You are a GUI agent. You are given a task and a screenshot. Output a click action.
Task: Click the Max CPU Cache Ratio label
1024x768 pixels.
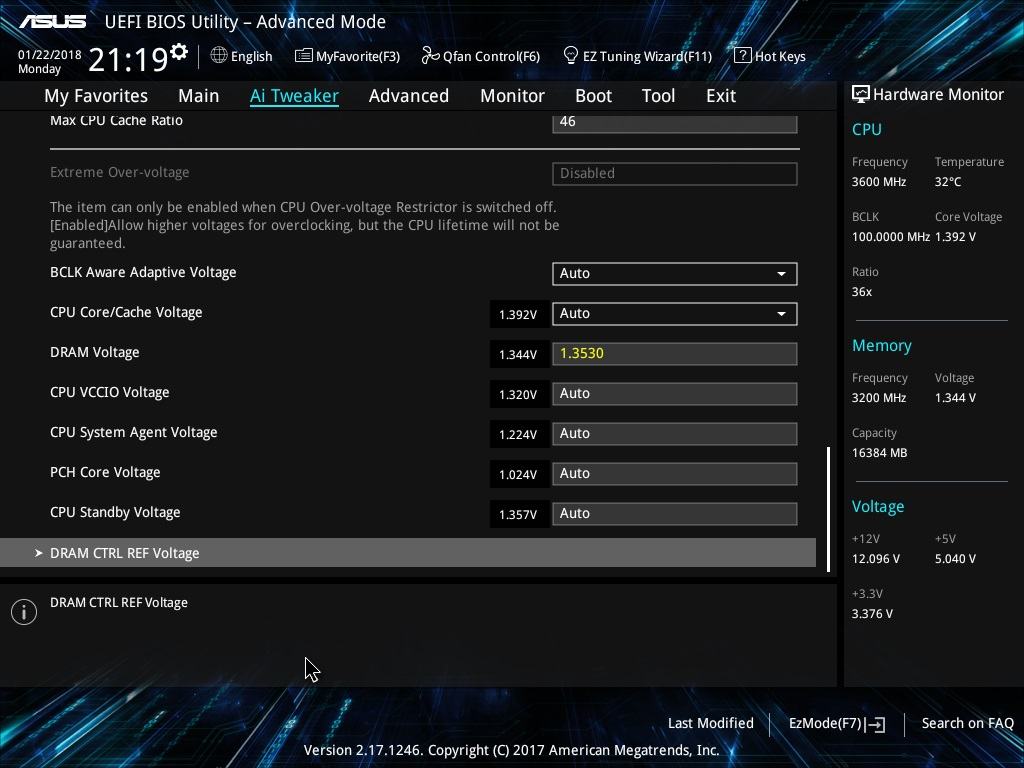point(116,120)
